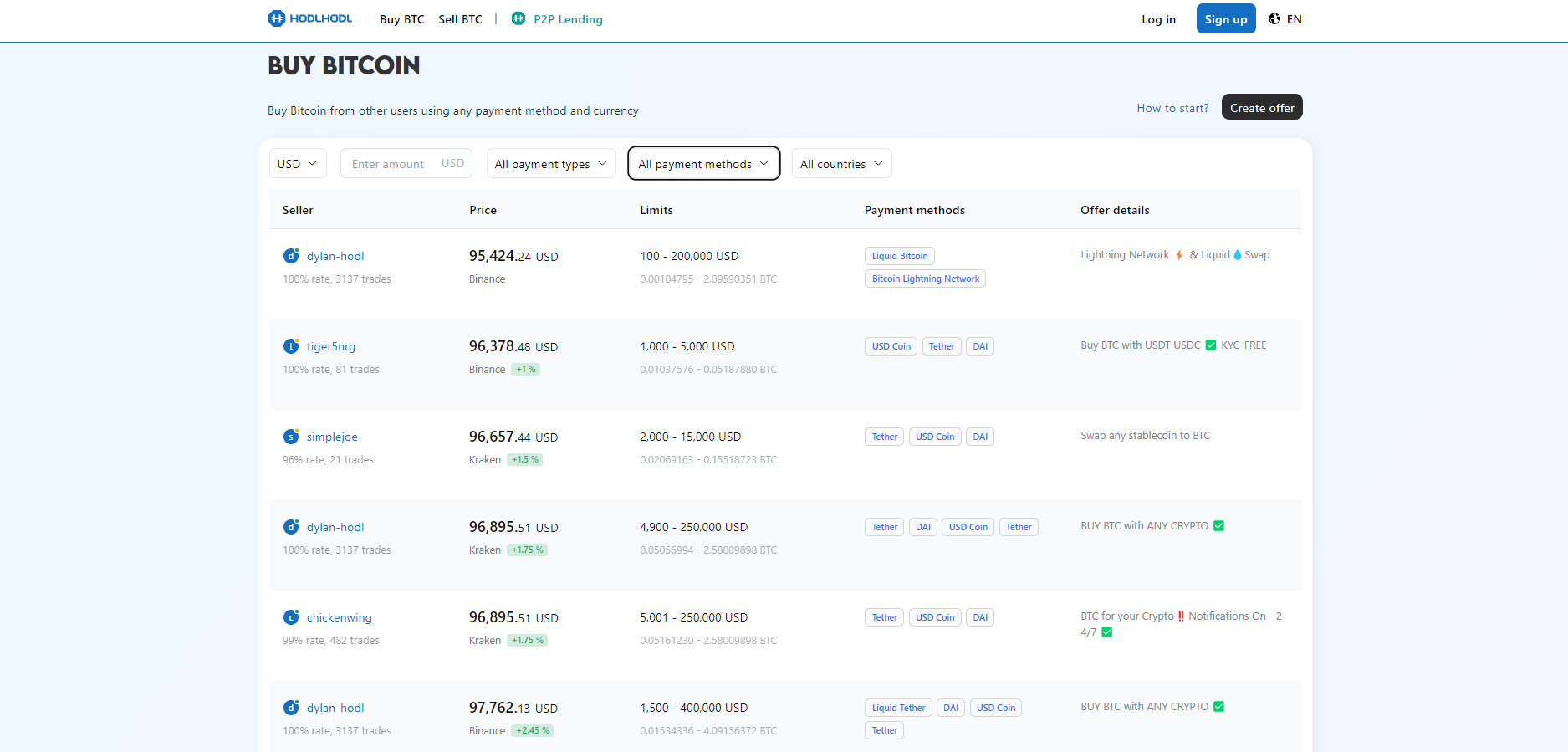Click DAI tag in simplejoe row
This screenshot has height=752, width=1568.
point(980,437)
